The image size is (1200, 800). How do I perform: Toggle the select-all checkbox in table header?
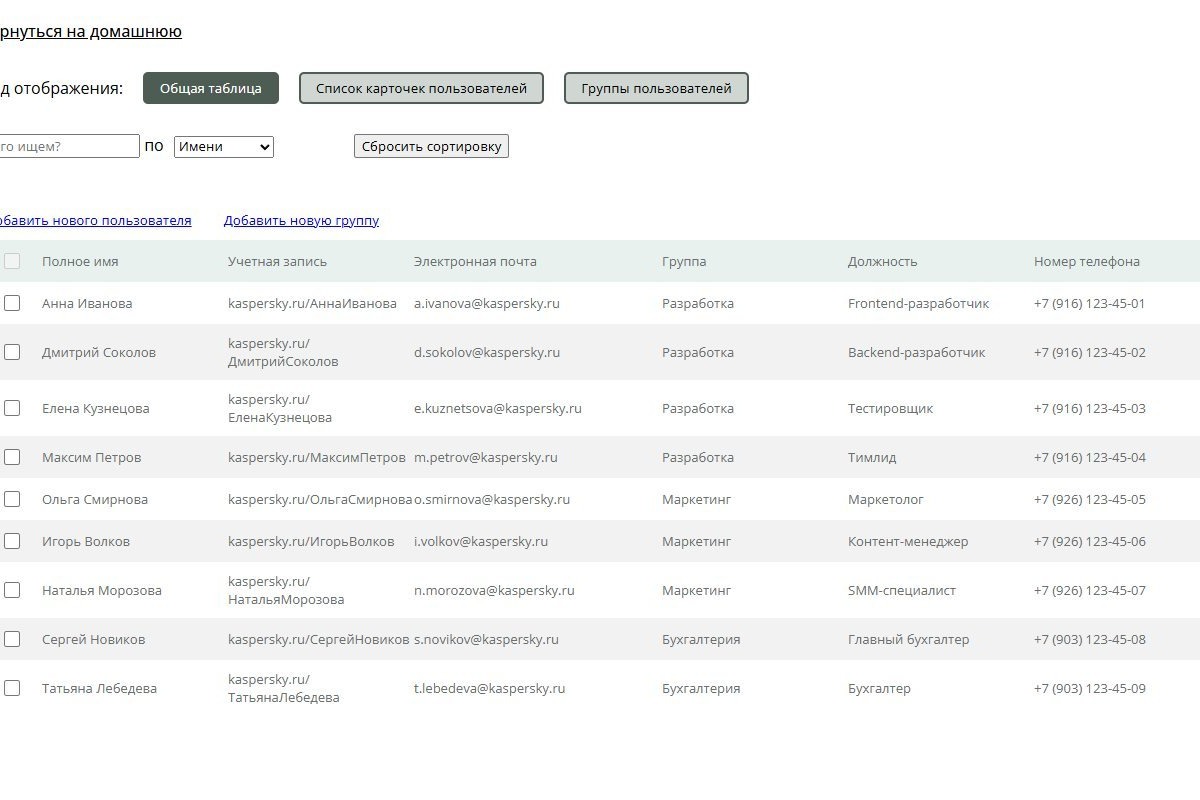[12, 261]
